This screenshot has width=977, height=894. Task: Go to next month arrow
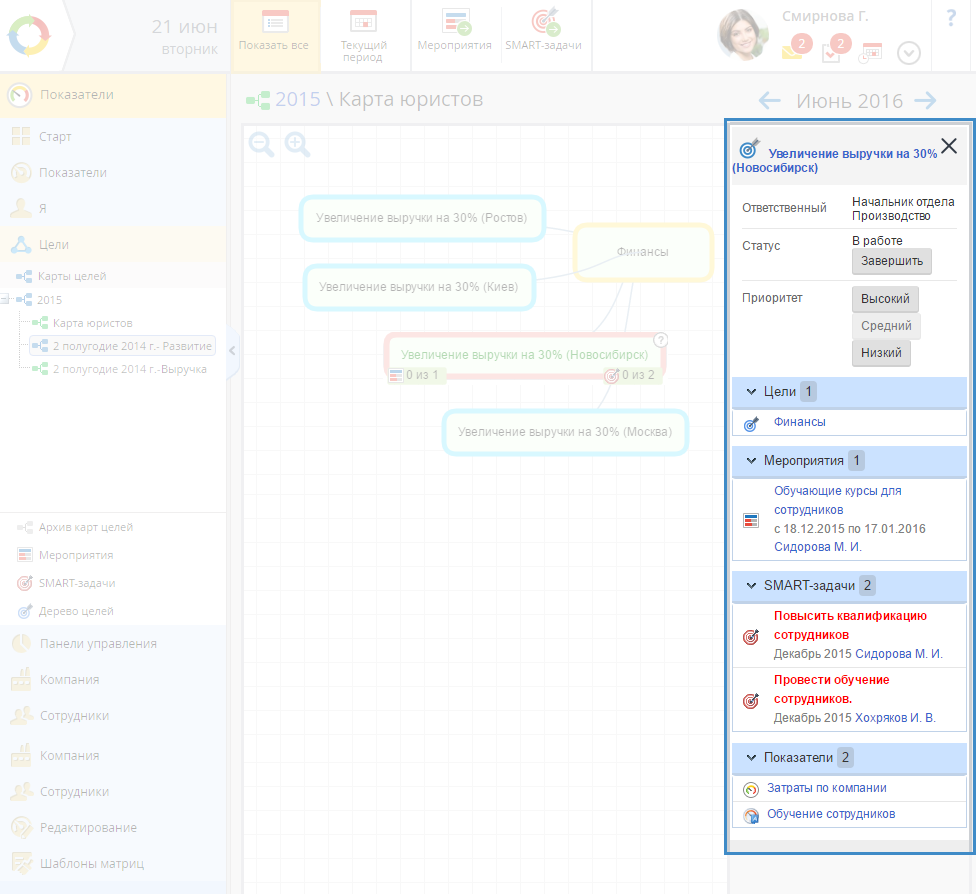point(925,100)
